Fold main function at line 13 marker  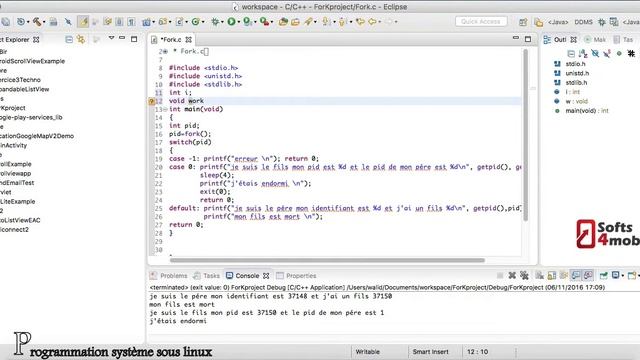click(x=165, y=109)
